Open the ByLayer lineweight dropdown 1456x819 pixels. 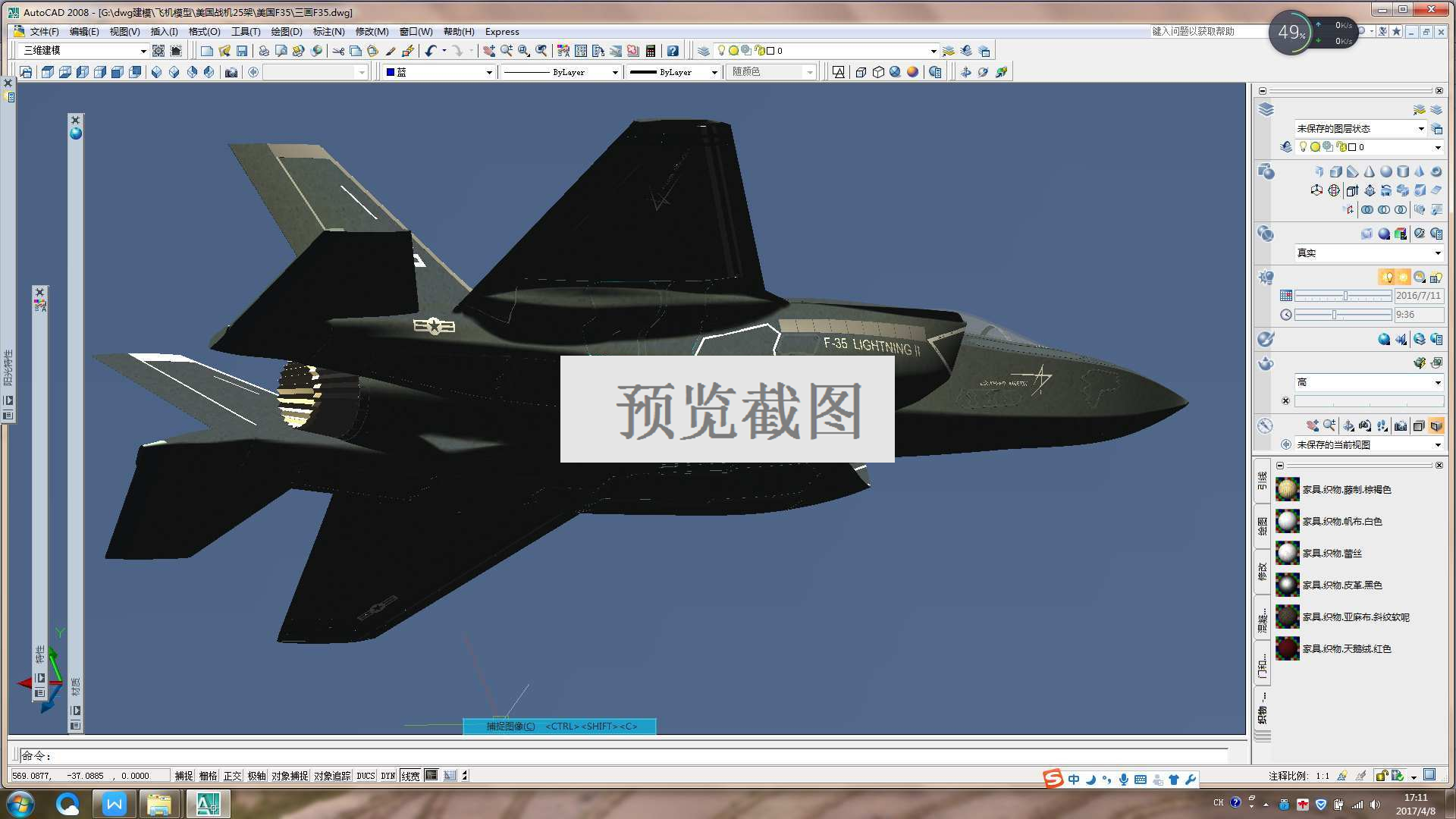(673, 72)
